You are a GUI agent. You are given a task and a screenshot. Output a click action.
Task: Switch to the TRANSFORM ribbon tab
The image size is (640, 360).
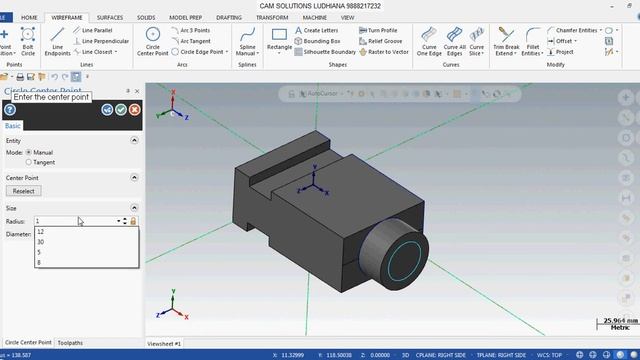[272, 18]
